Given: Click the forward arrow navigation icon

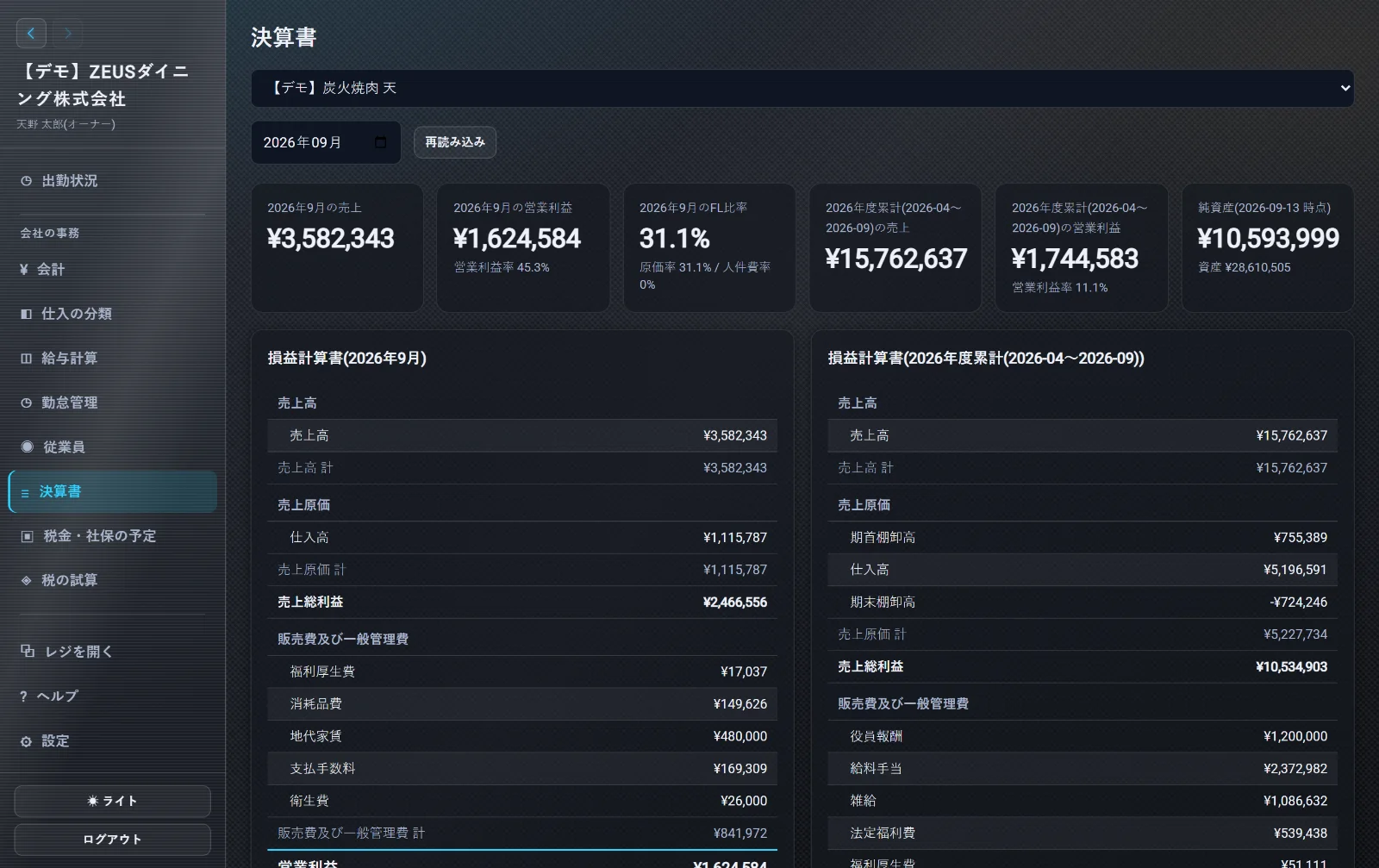Looking at the screenshot, I should click(68, 34).
